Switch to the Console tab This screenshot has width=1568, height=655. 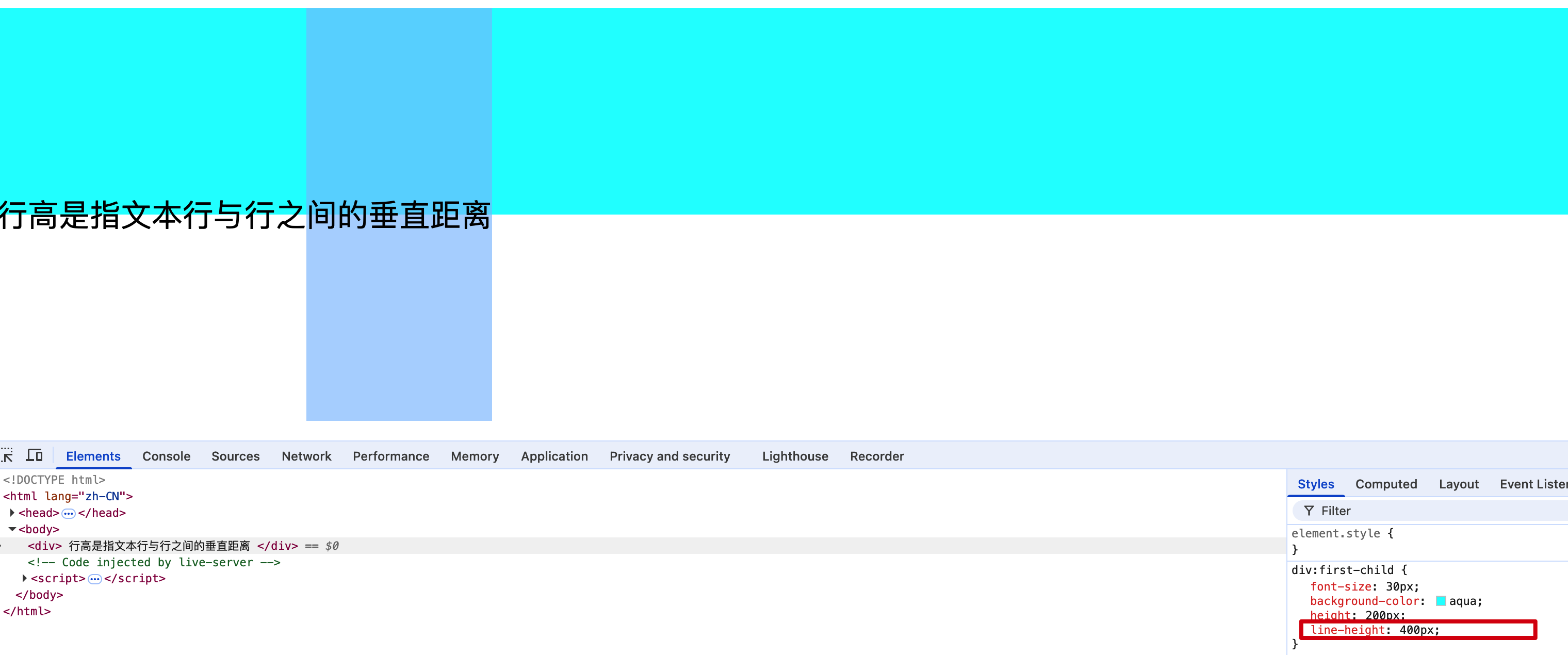pos(166,456)
